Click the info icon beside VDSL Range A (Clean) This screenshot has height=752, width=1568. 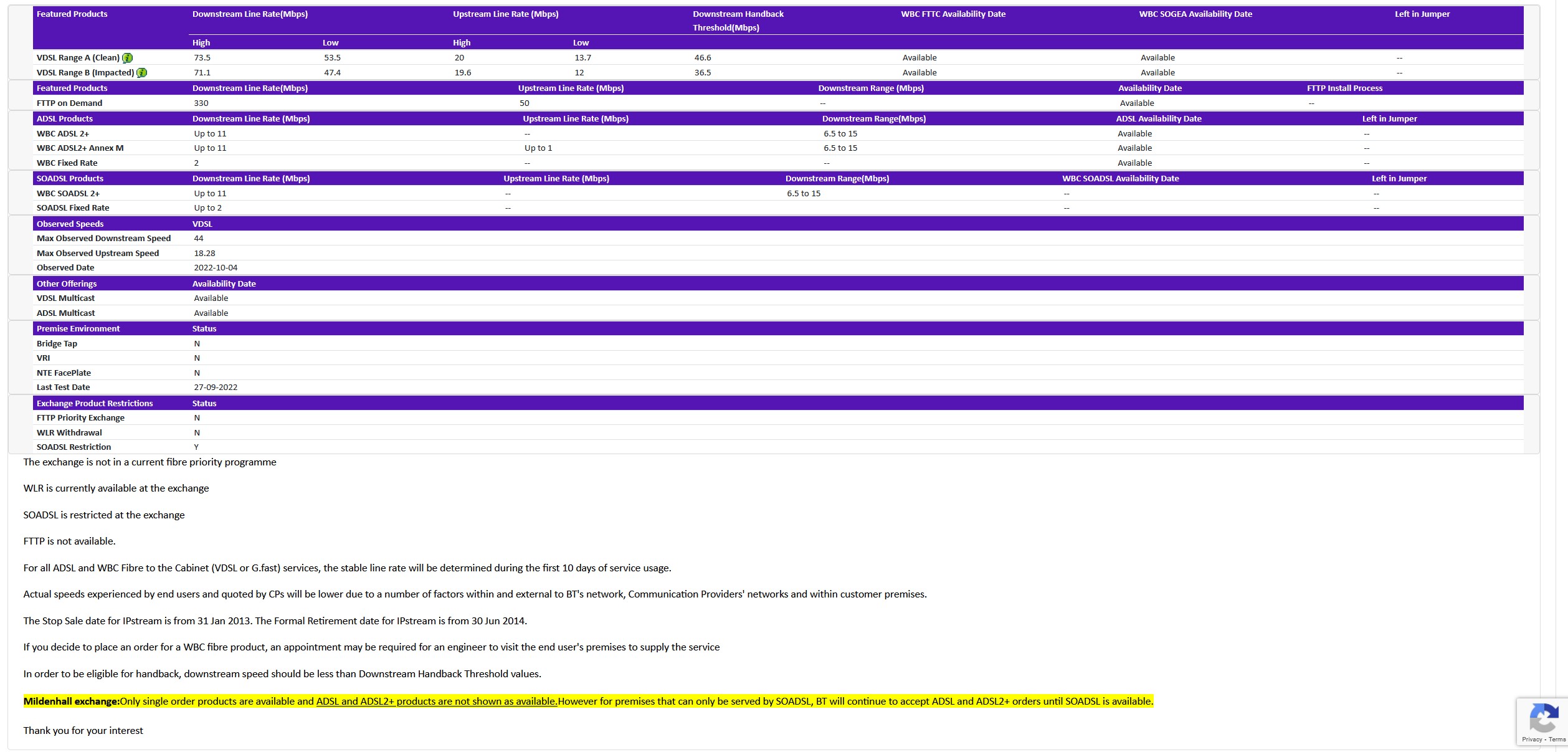pyautogui.click(x=127, y=58)
